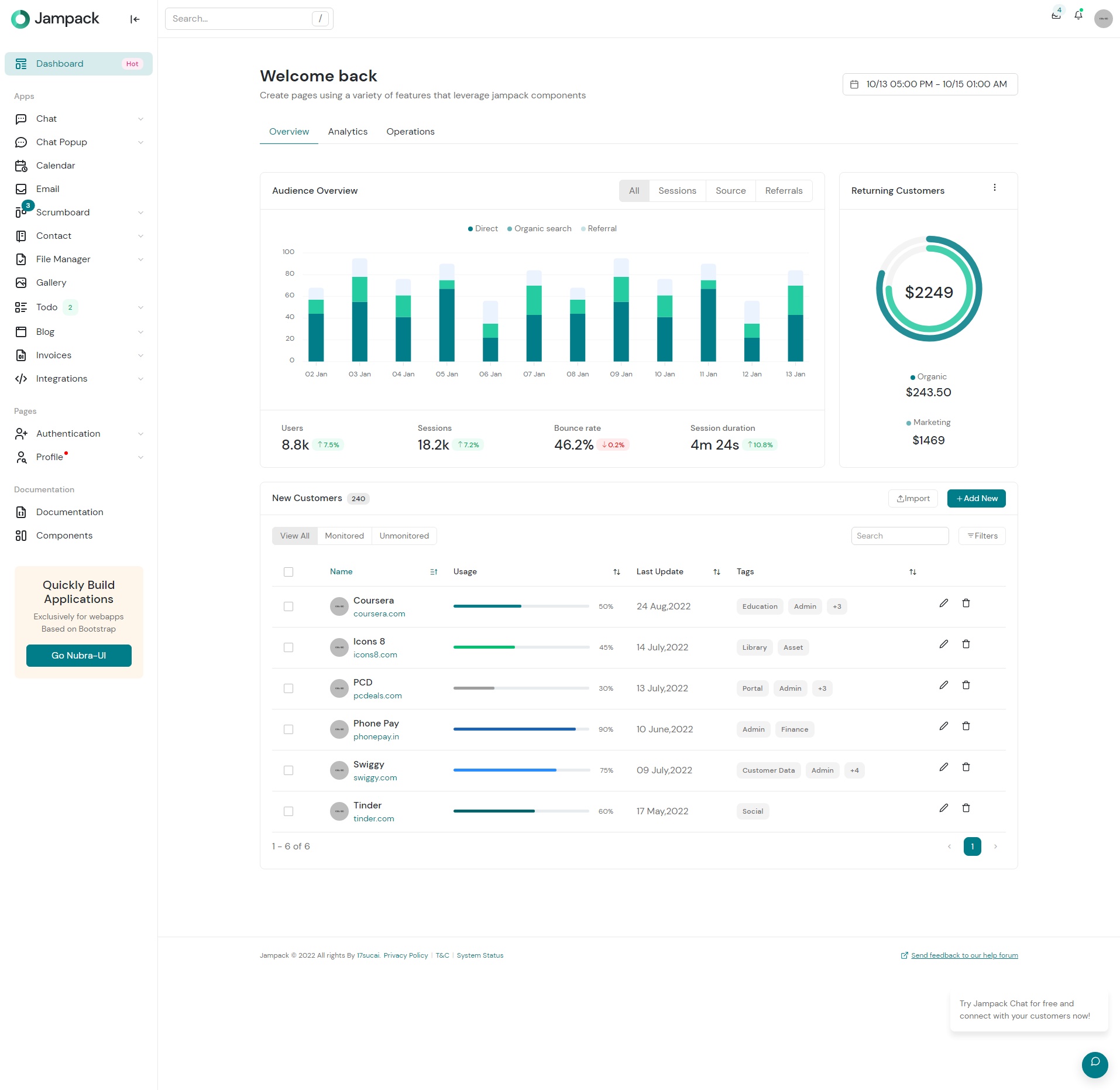Show the Unmonitored customers tab
The width and height of the screenshot is (1120, 1090).
(x=404, y=536)
